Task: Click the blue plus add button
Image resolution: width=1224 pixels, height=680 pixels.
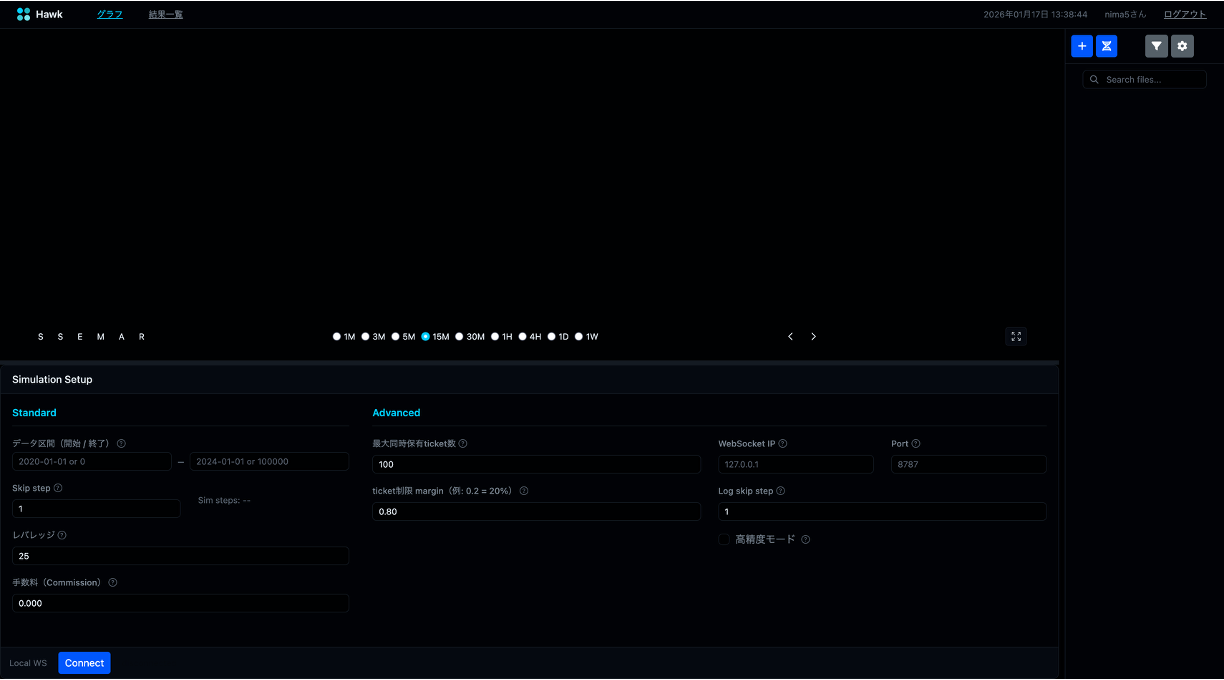Action: click(1081, 46)
